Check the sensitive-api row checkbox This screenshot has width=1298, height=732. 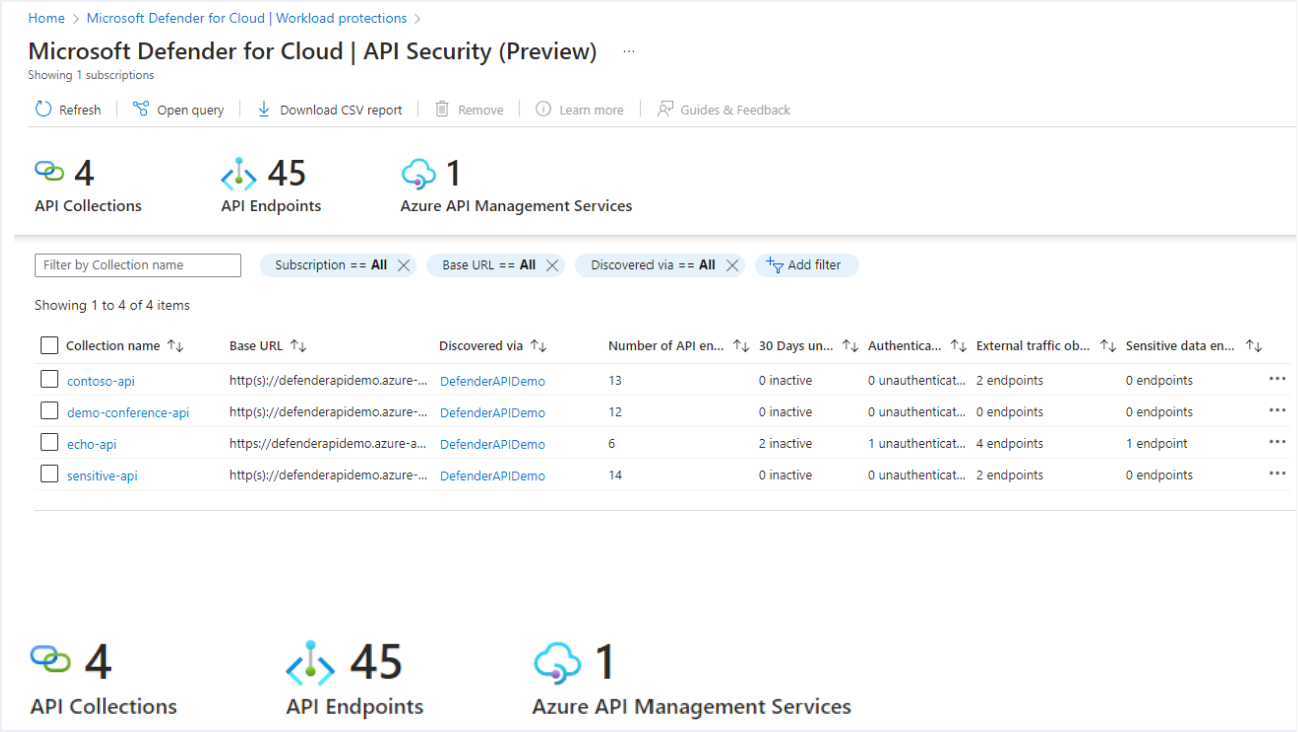[49, 474]
